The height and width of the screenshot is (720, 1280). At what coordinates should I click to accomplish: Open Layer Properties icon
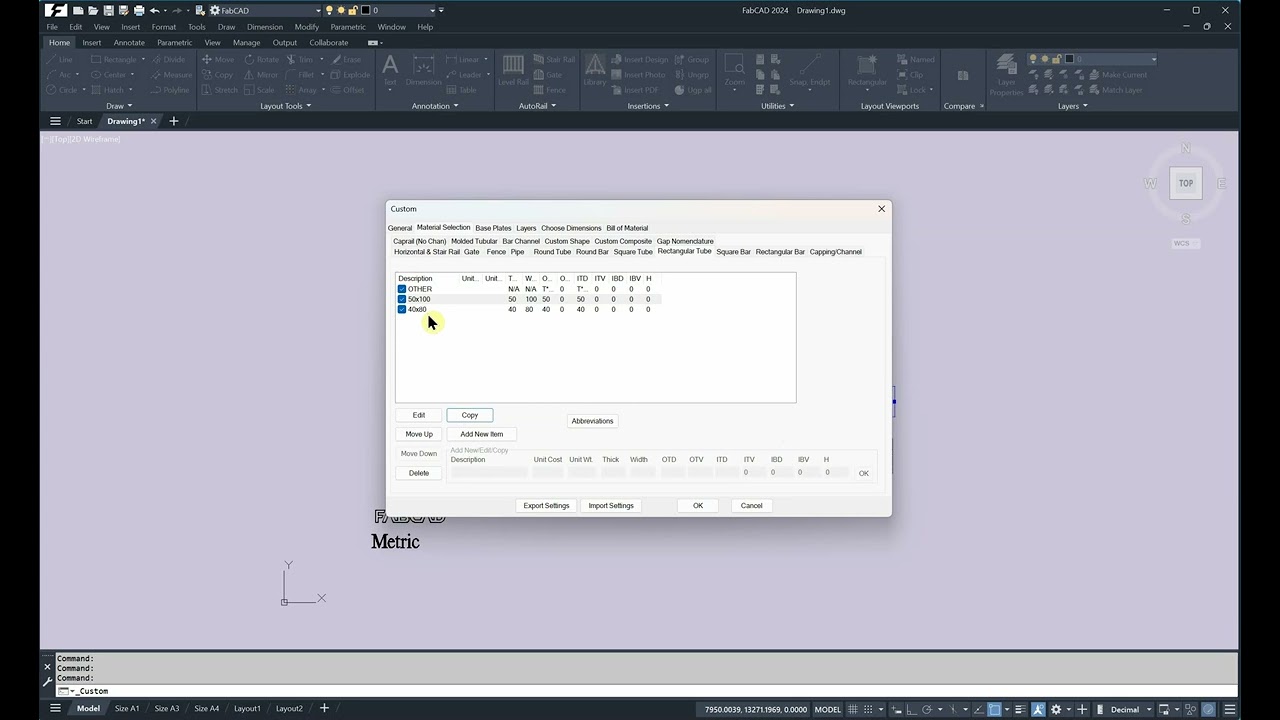click(x=1007, y=75)
